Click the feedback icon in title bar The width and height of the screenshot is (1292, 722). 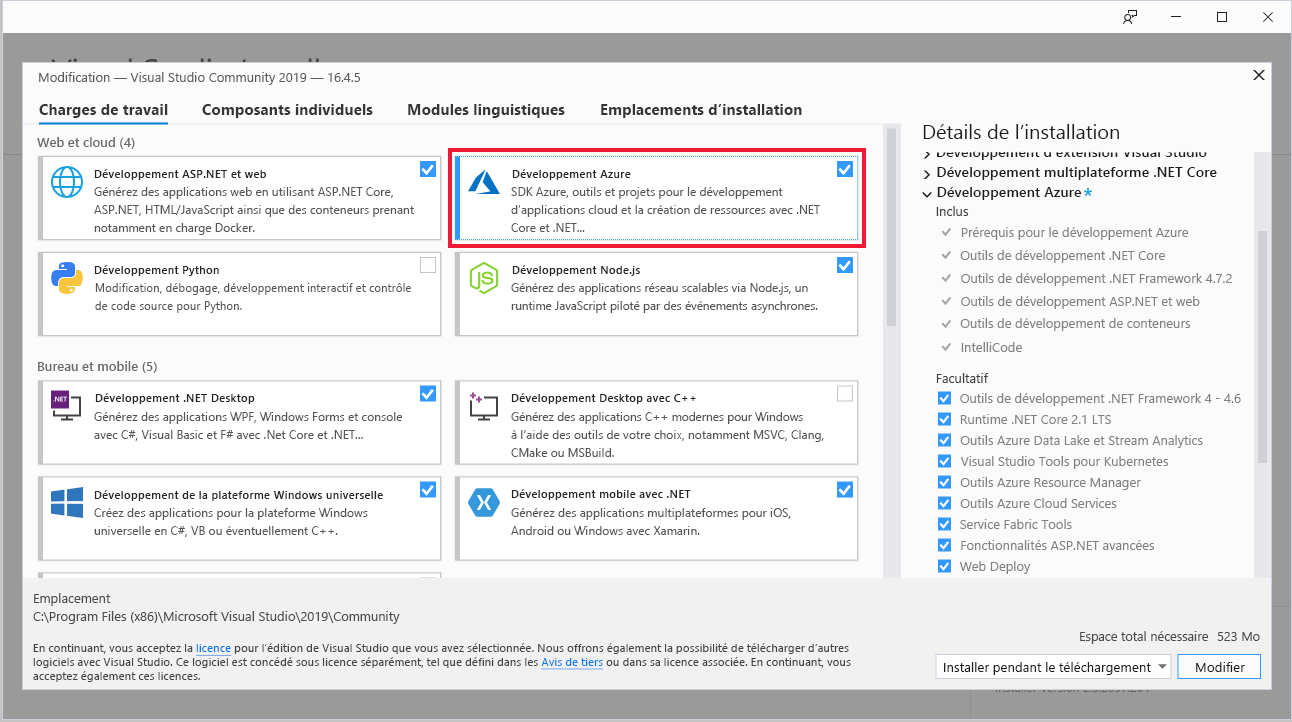click(x=1130, y=16)
